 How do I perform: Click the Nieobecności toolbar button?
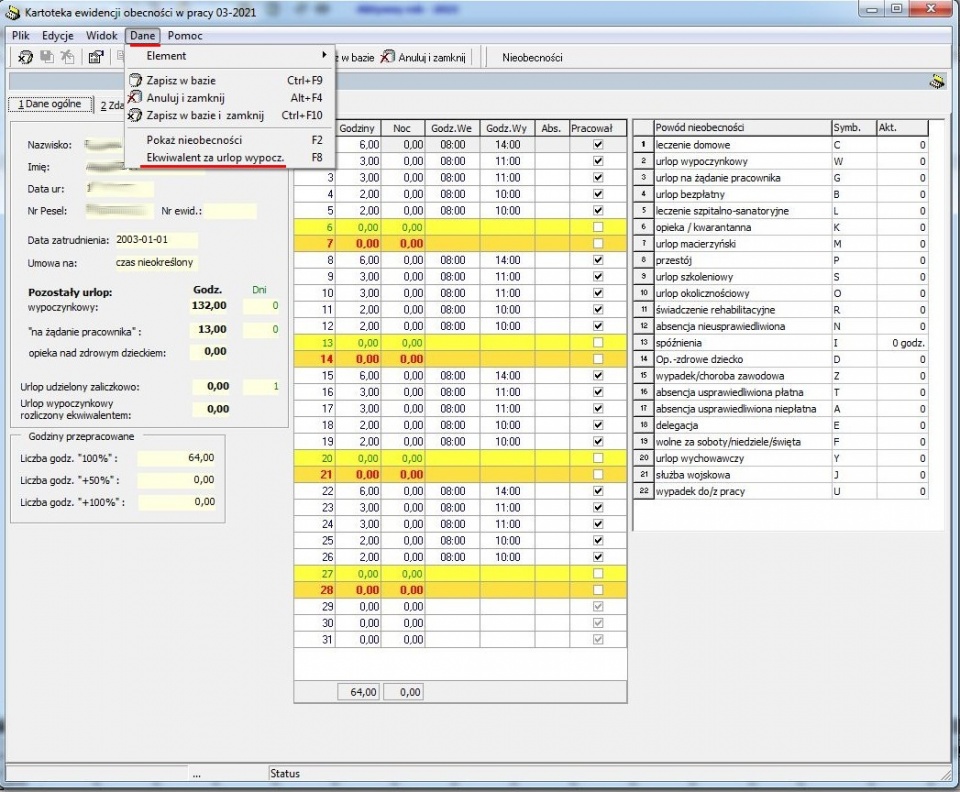tap(532, 58)
